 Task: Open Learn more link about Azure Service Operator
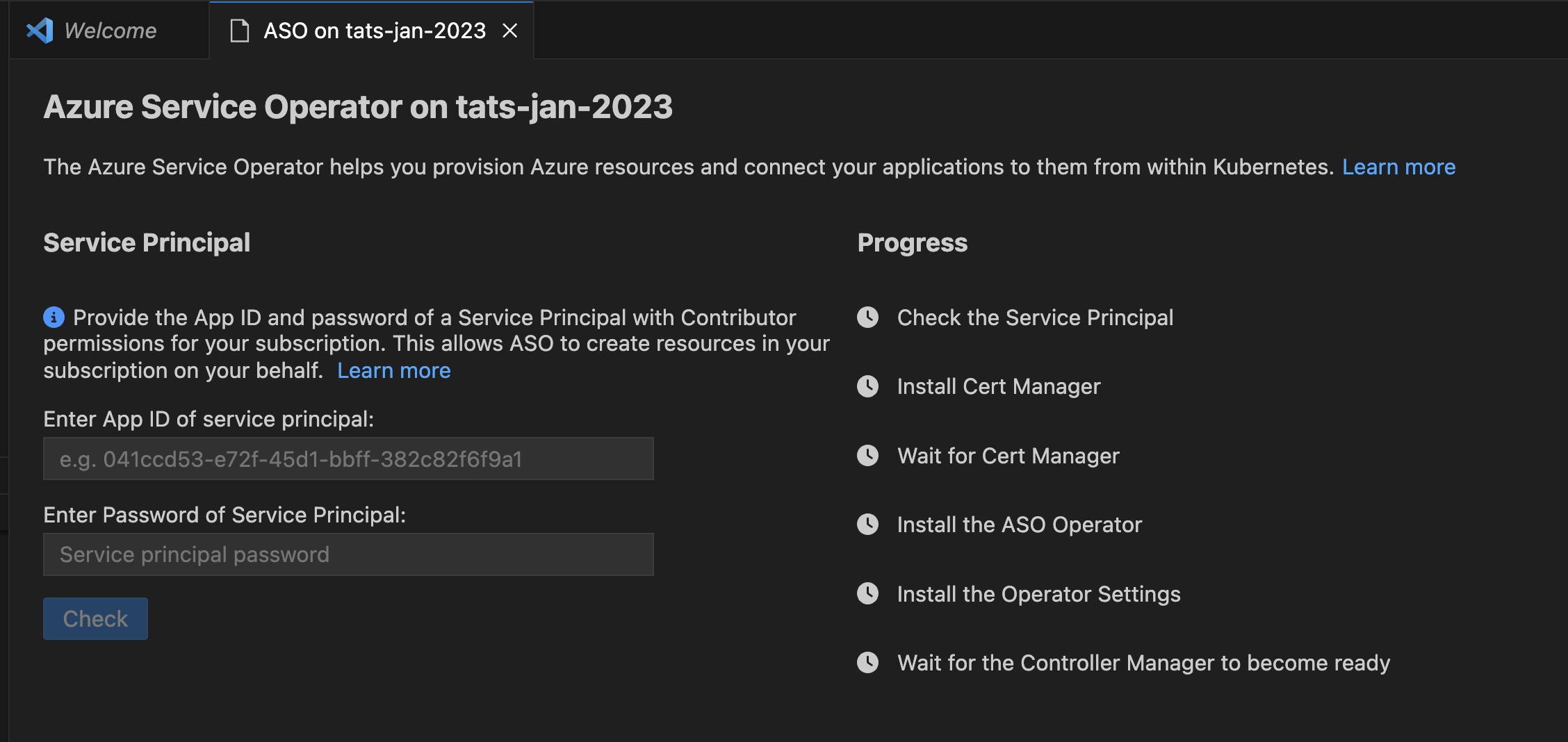coord(1398,167)
